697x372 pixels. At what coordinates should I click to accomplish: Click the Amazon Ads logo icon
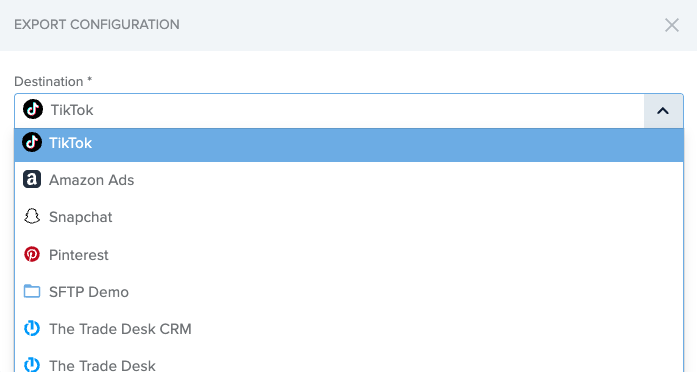pos(32,180)
